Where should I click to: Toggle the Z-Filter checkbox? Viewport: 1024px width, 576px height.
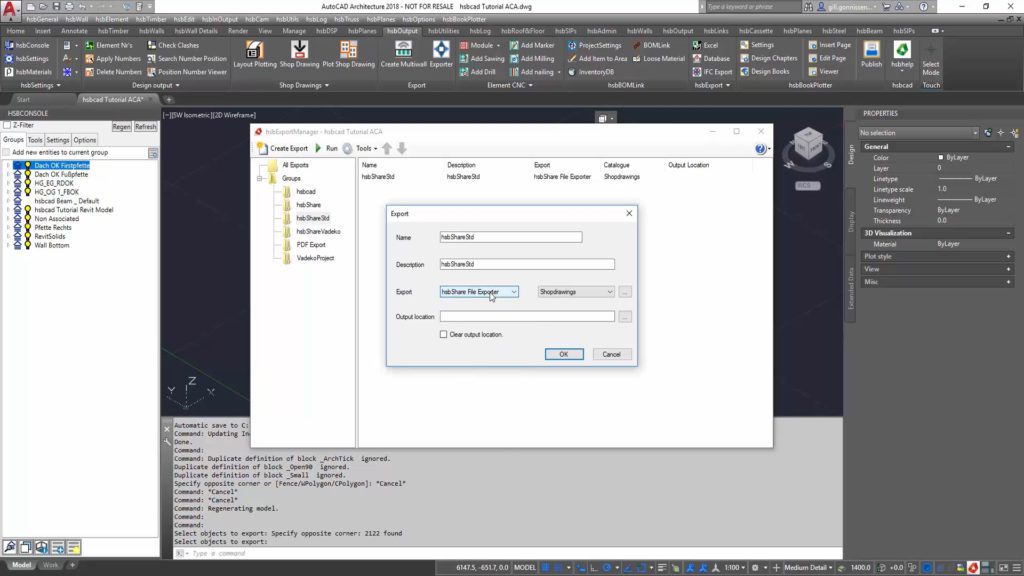click(x=7, y=125)
